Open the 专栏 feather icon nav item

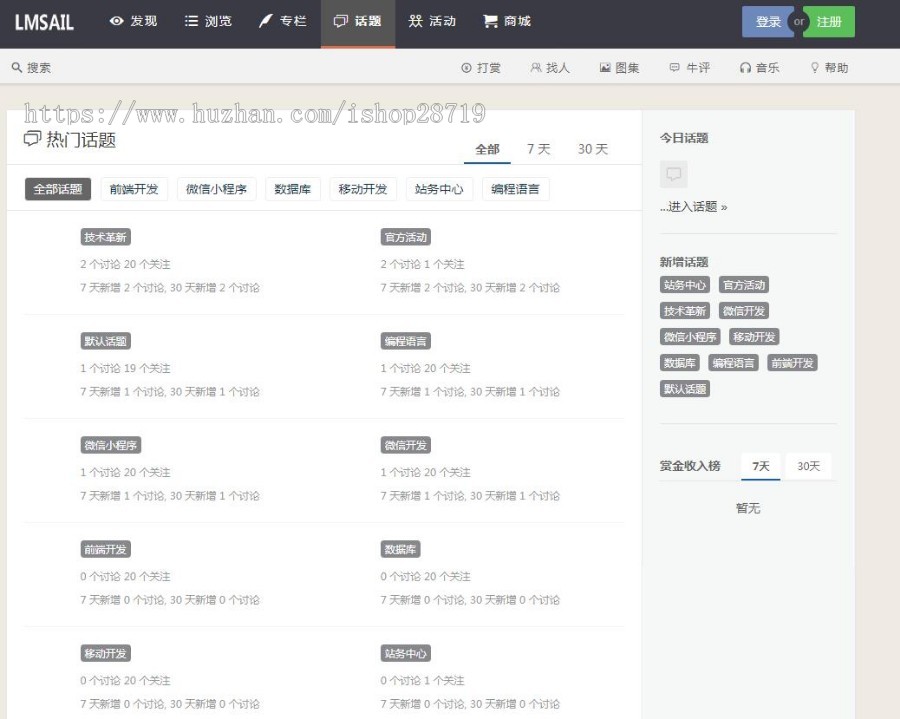pos(282,21)
